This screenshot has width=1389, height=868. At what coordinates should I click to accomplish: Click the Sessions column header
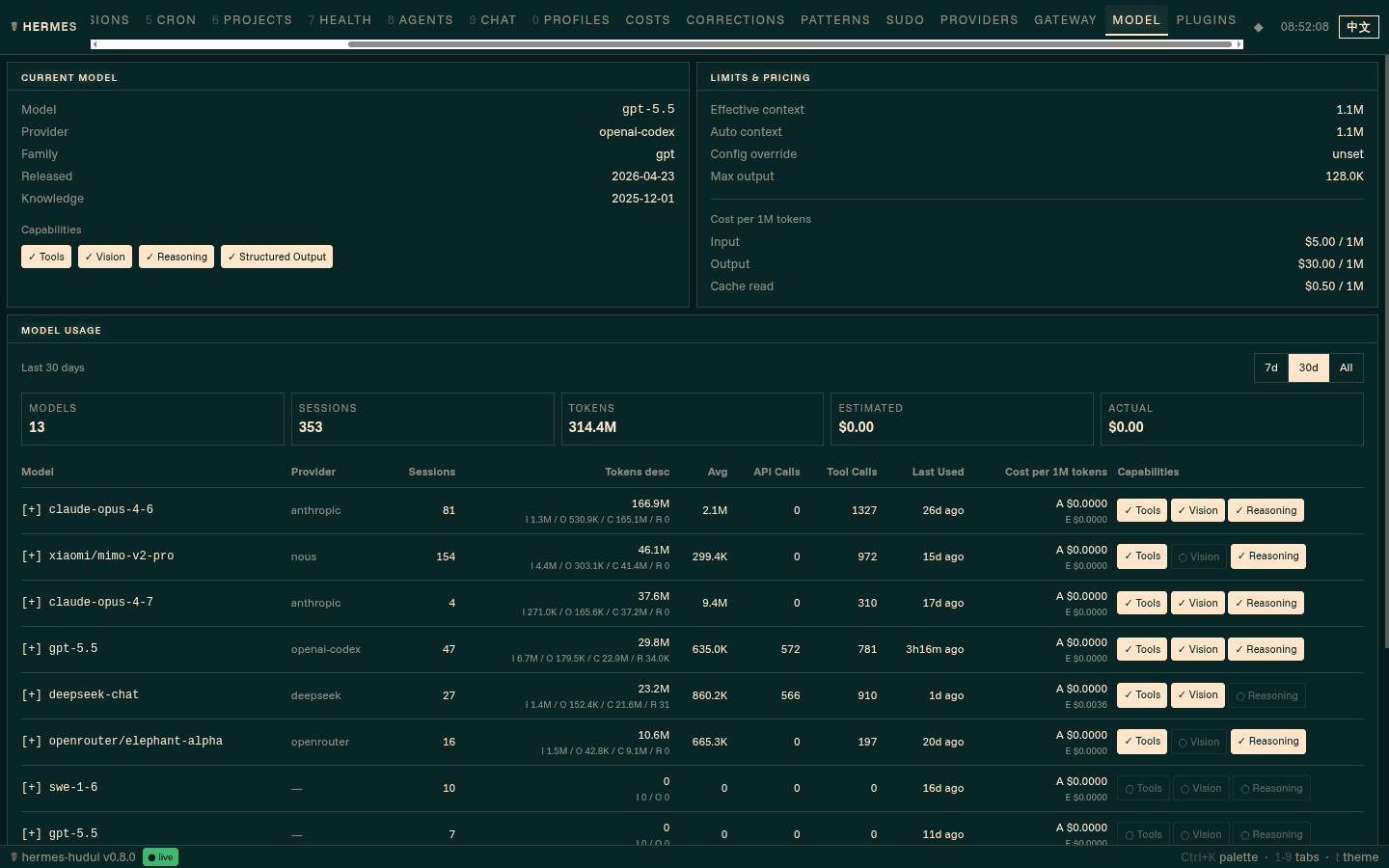point(431,472)
